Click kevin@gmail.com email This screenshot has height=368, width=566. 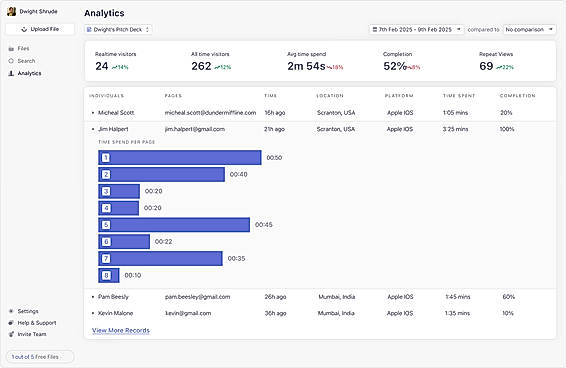click(x=188, y=313)
